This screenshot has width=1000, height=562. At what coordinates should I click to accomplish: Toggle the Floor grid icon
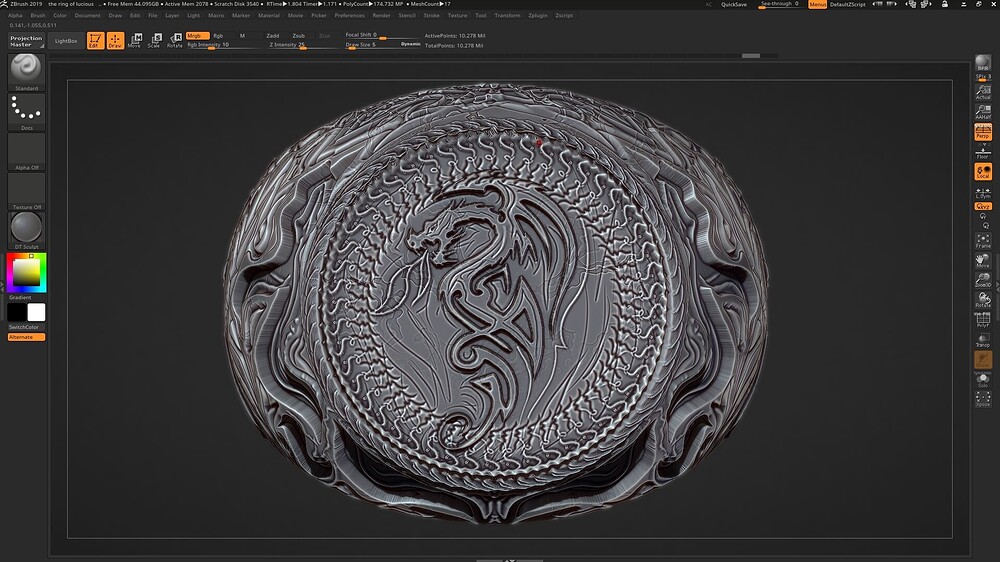point(983,152)
